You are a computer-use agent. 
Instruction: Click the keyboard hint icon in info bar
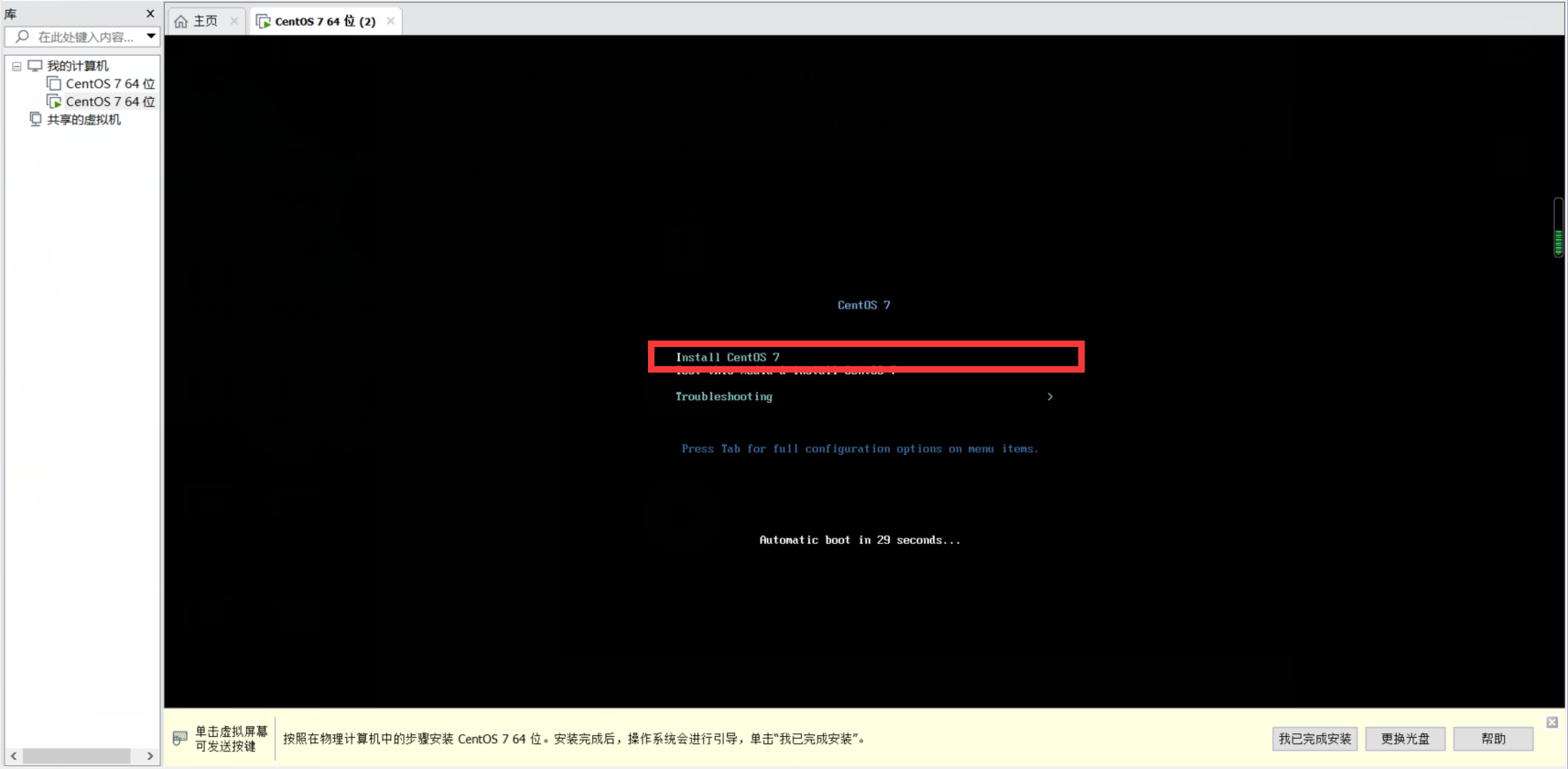coord(180,738)
